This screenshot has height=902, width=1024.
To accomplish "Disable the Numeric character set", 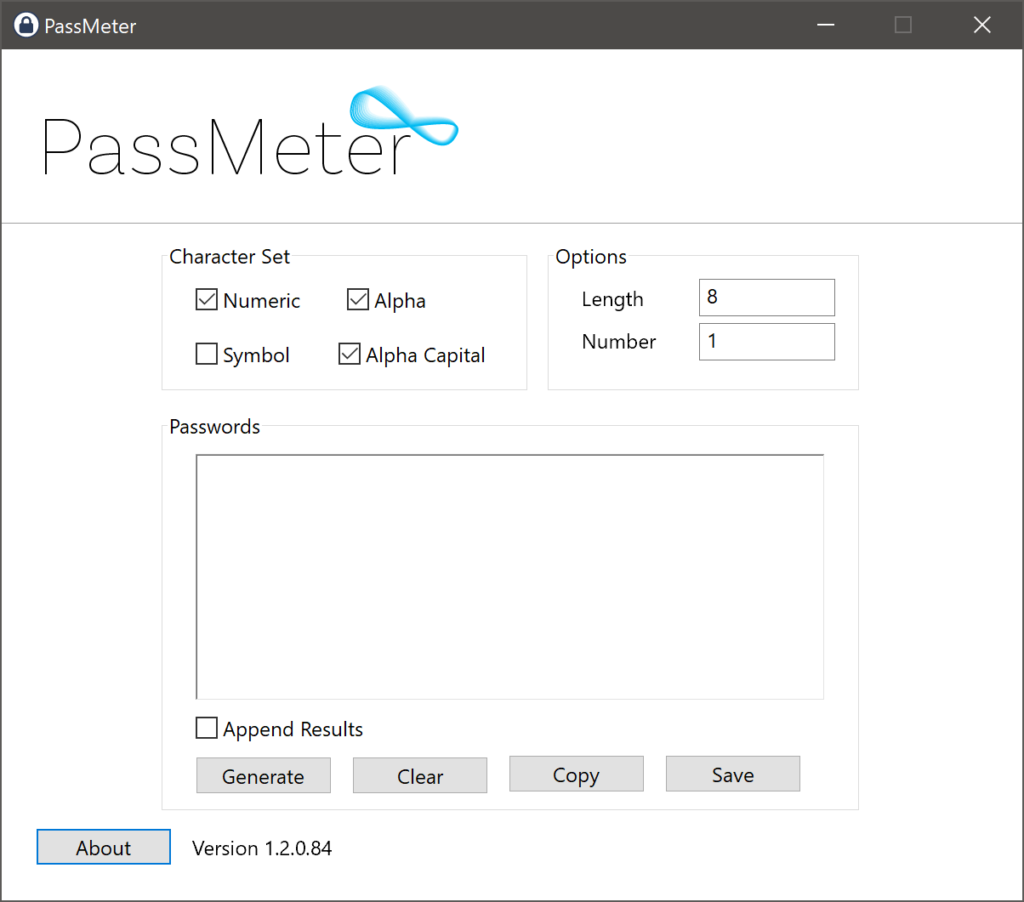I will [x=206, y=299].
